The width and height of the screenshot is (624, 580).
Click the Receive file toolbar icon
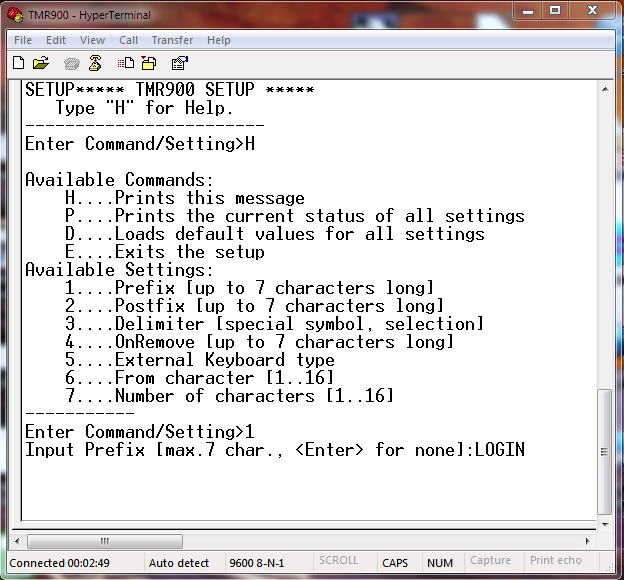point(149,63)
